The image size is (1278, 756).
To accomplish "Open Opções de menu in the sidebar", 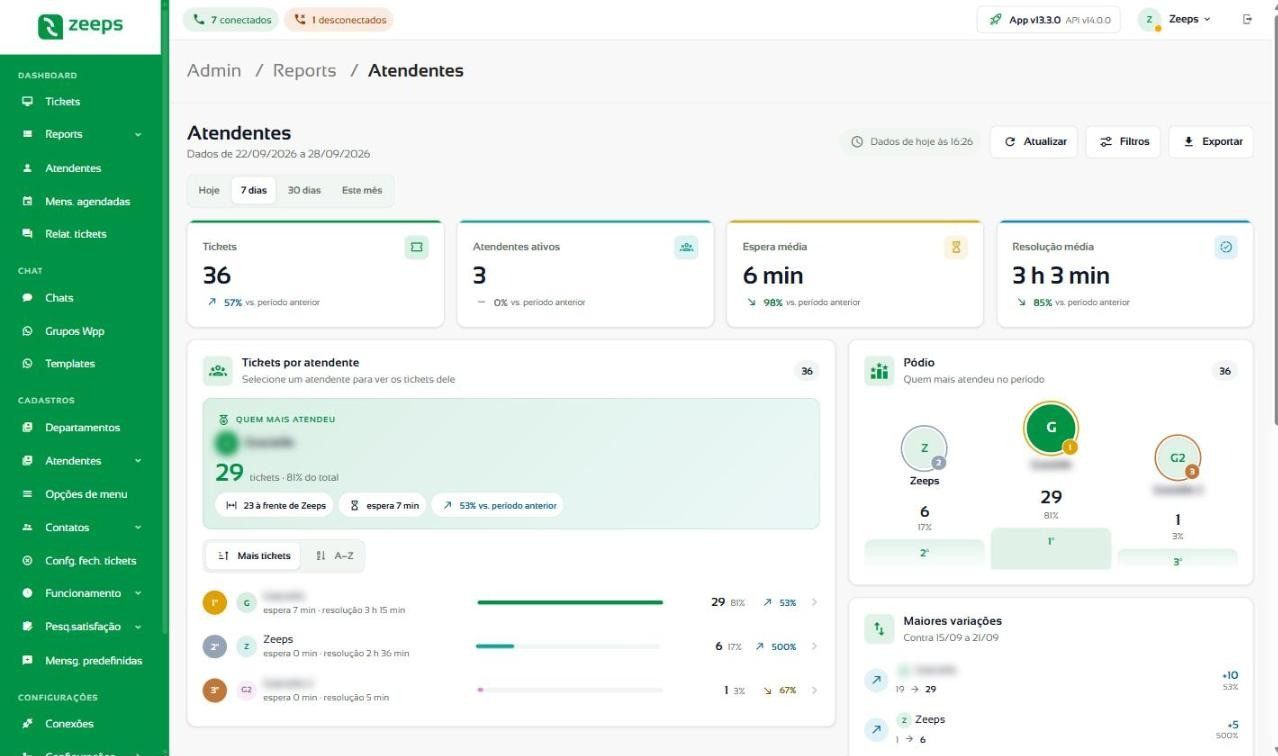I will coord(86,494).
